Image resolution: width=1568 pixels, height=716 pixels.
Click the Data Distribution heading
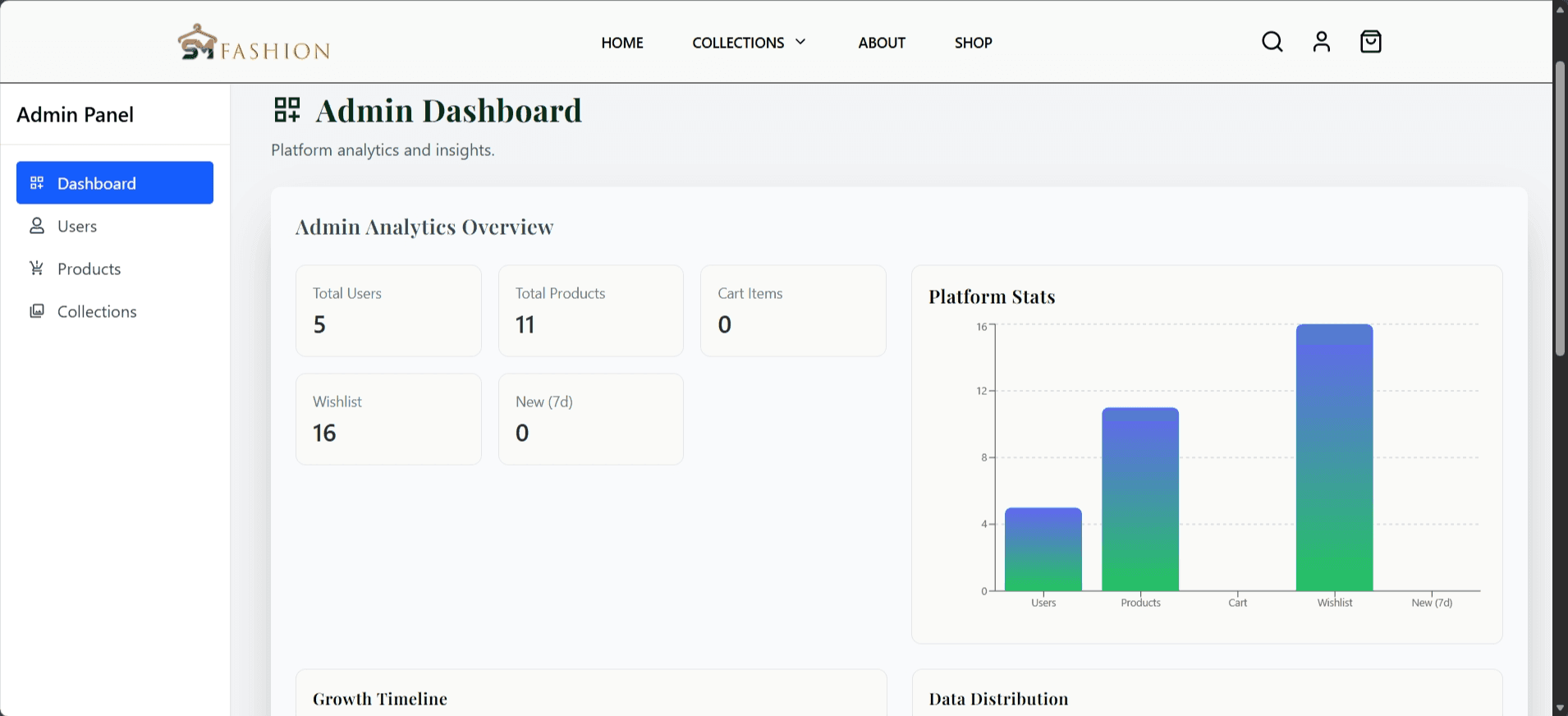tap(998, 699)
